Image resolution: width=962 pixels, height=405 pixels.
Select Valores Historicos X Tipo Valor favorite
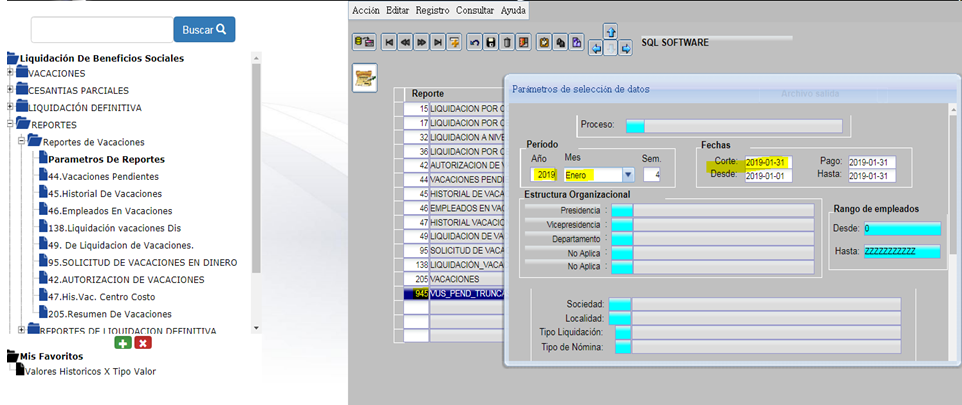pyautogui.click(x=90, y=371)
